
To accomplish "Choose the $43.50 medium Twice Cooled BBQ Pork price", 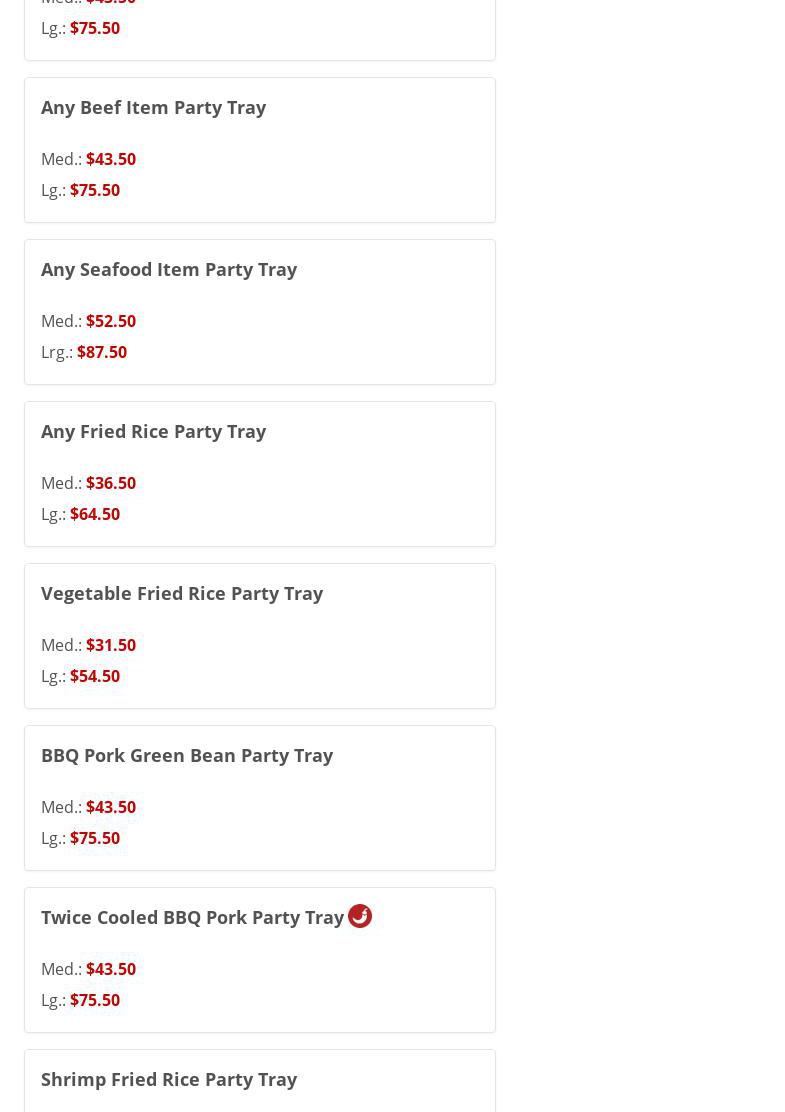I will point(111,969).
